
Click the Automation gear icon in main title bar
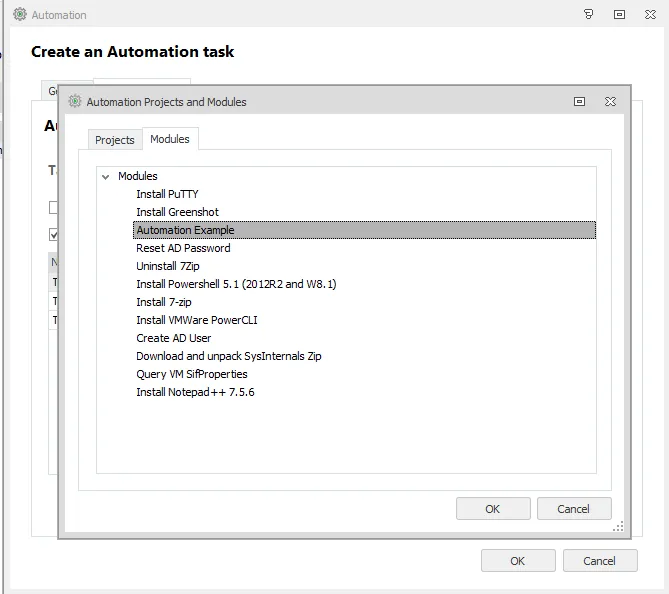coord(19,15)
